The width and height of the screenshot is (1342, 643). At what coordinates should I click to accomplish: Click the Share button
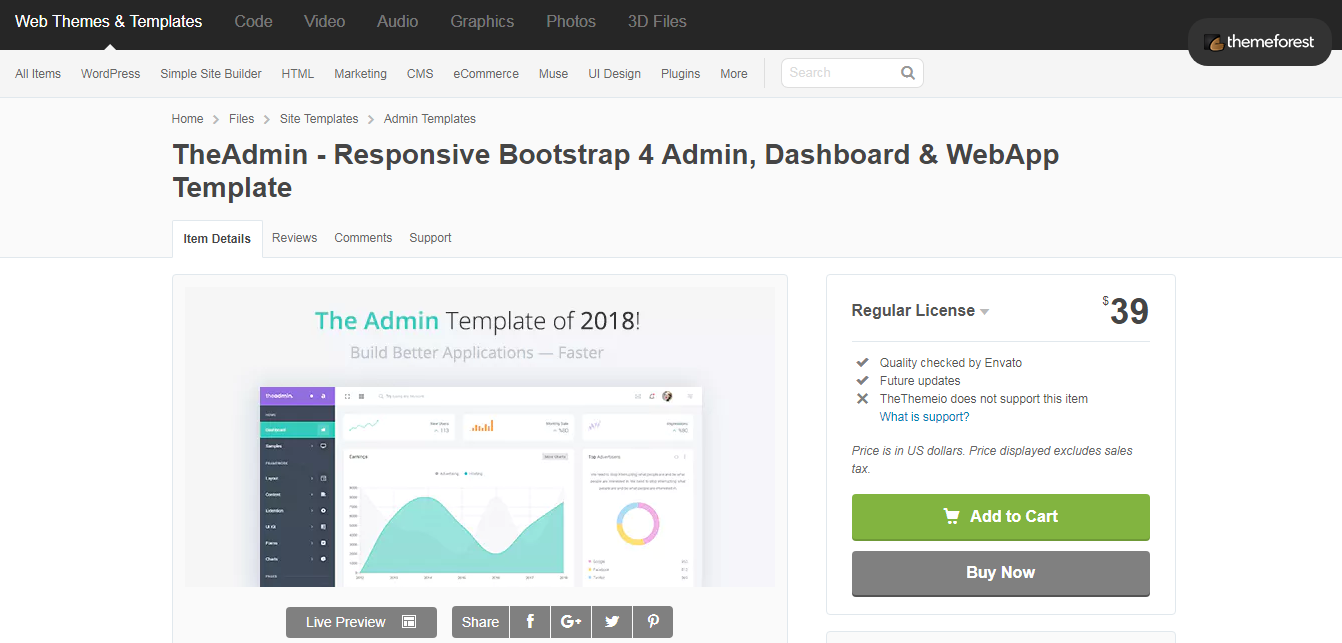(x=480, y=622)
